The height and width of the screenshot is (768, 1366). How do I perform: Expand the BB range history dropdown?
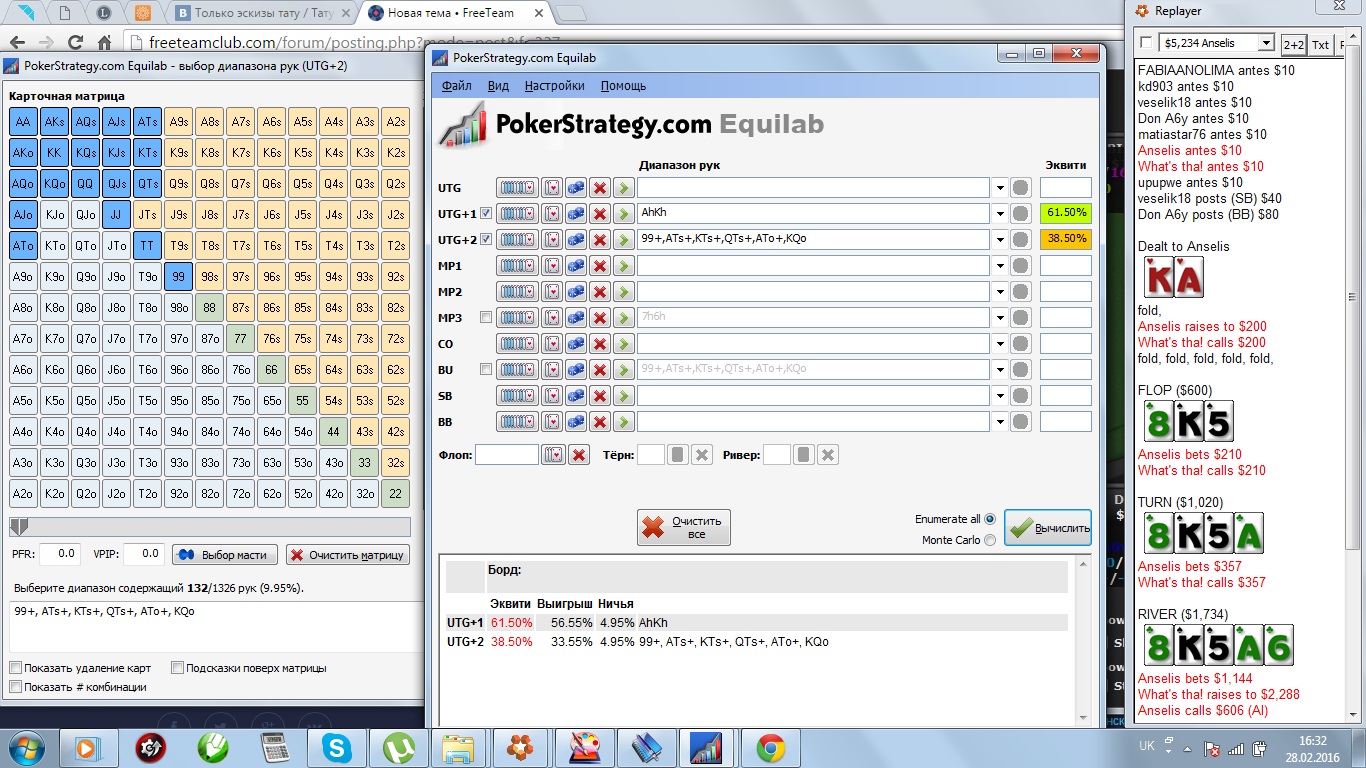(1000, 422)
